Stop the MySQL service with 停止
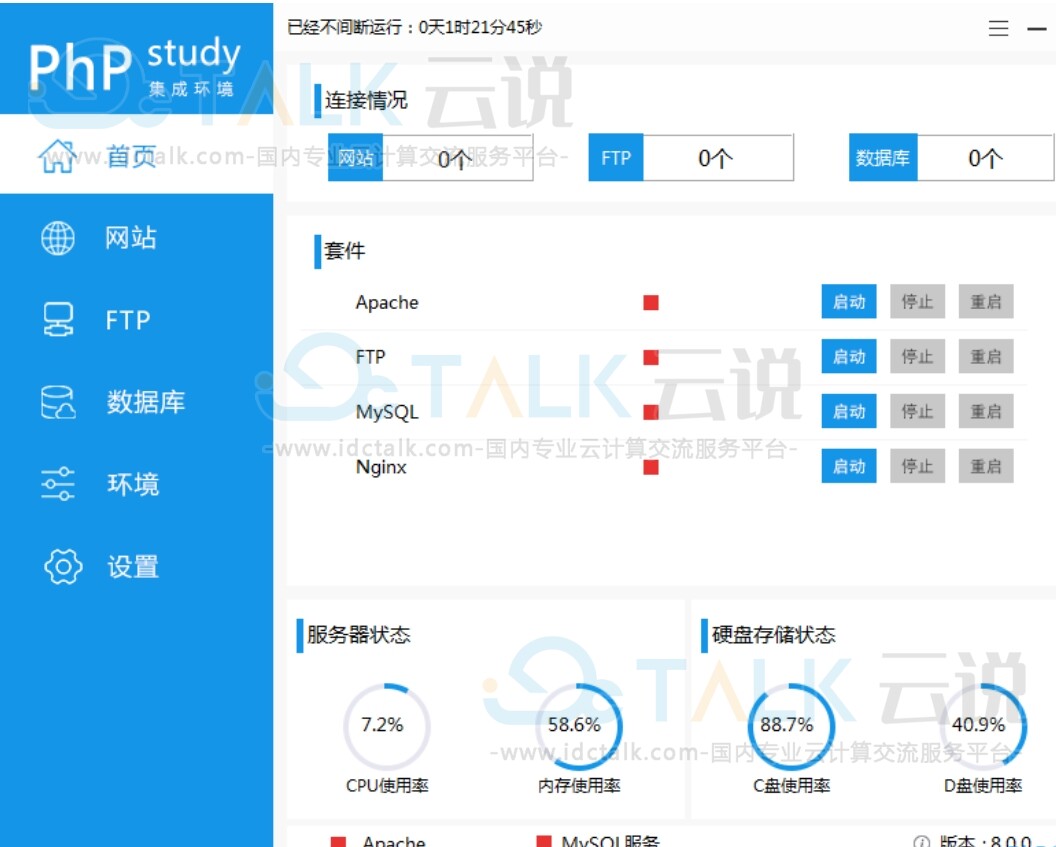1056x847 pixels. click(x=917, y=411)
